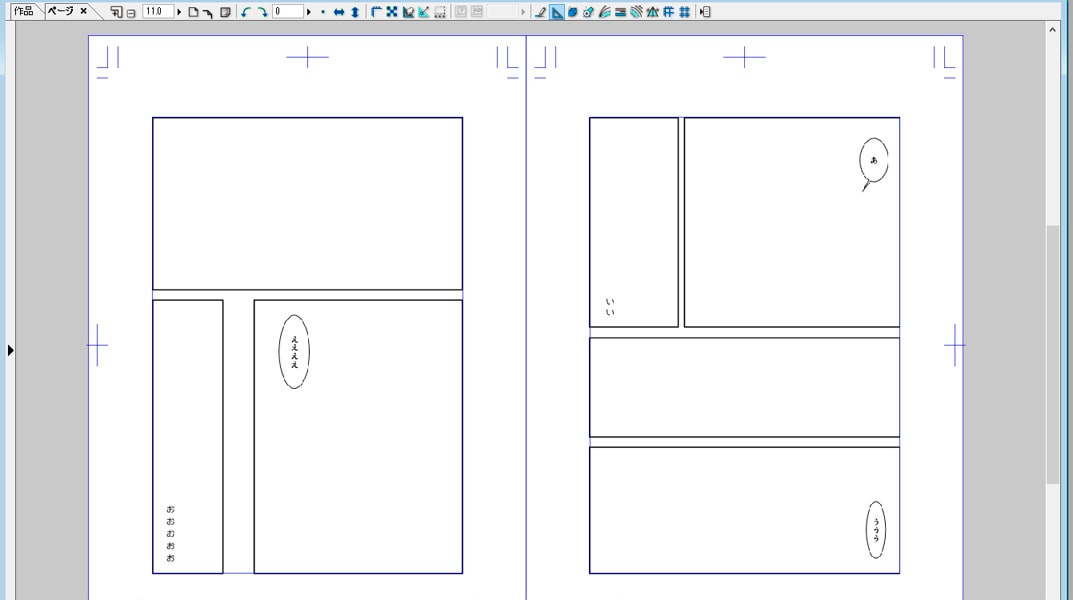Click the rotation angle field showing 0

click(287, 12)
